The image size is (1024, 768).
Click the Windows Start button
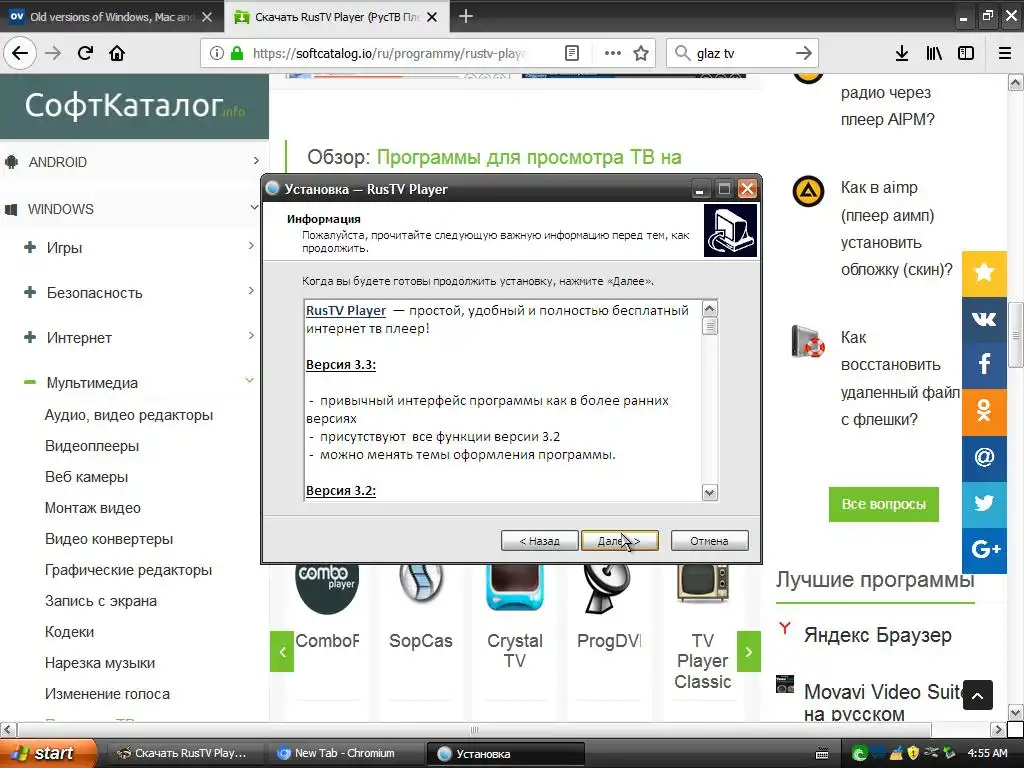pyautogui.click(x=47, y=753)
